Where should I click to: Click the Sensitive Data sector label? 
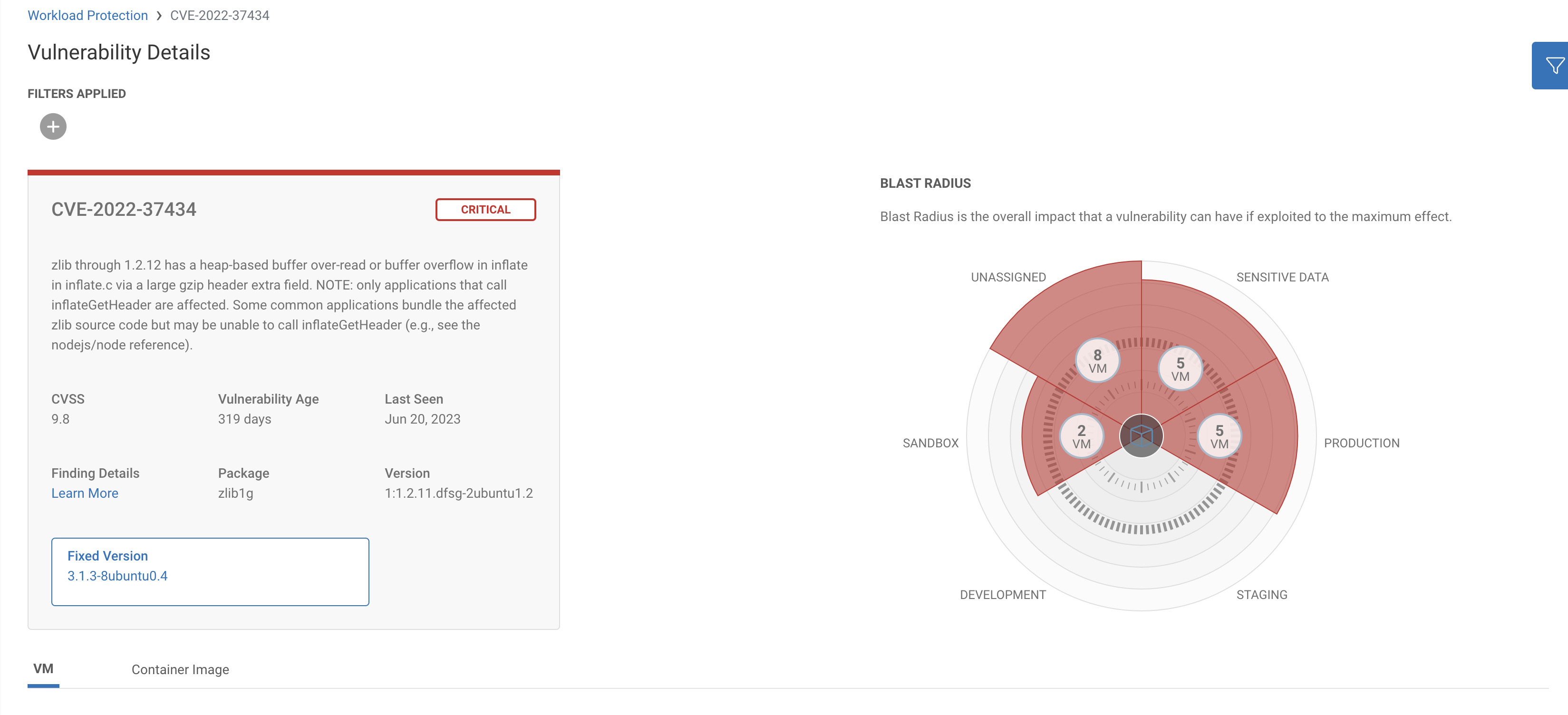[1283, 277]
